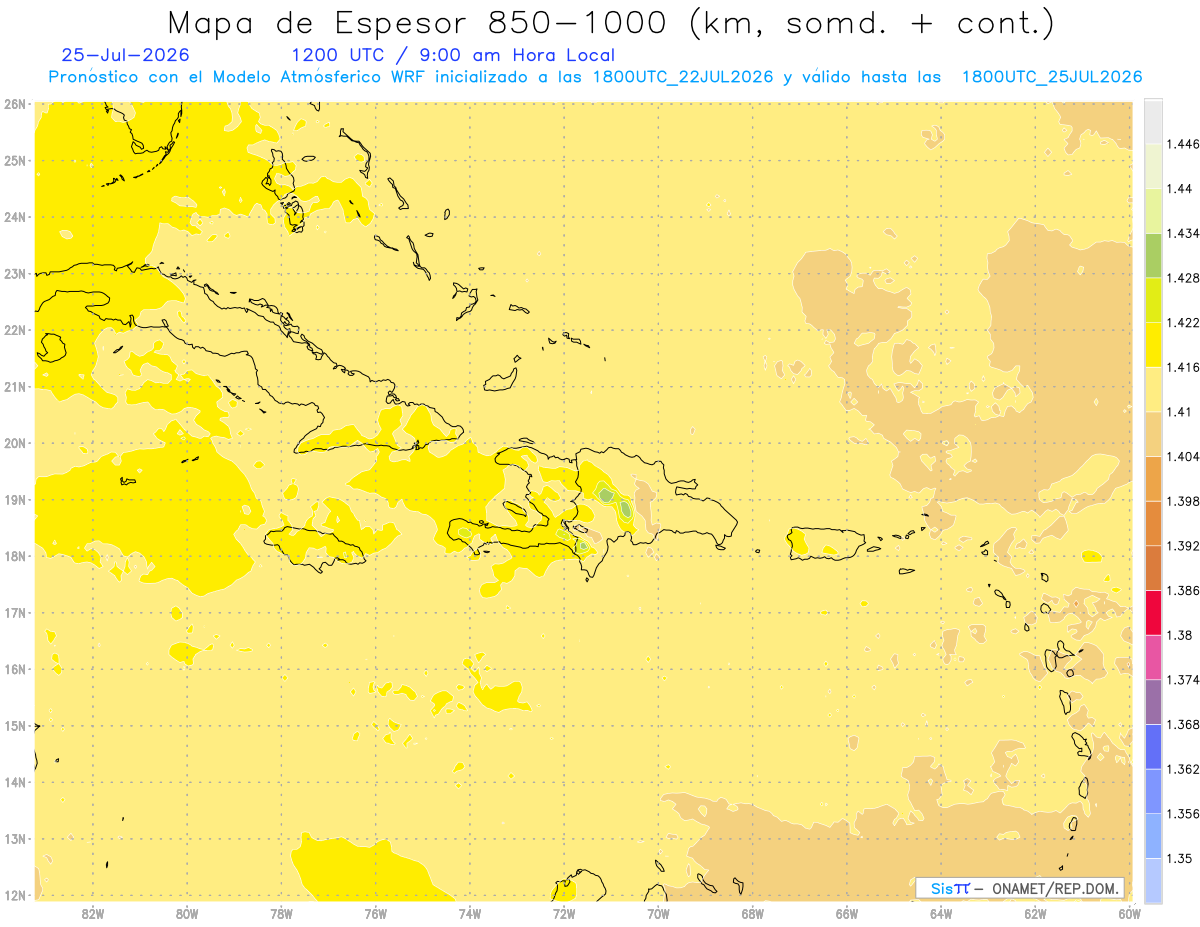1200x927 pixels.
Task: Click the light gray top colorbar segment above 1.446
Action: coord(1153,121)
